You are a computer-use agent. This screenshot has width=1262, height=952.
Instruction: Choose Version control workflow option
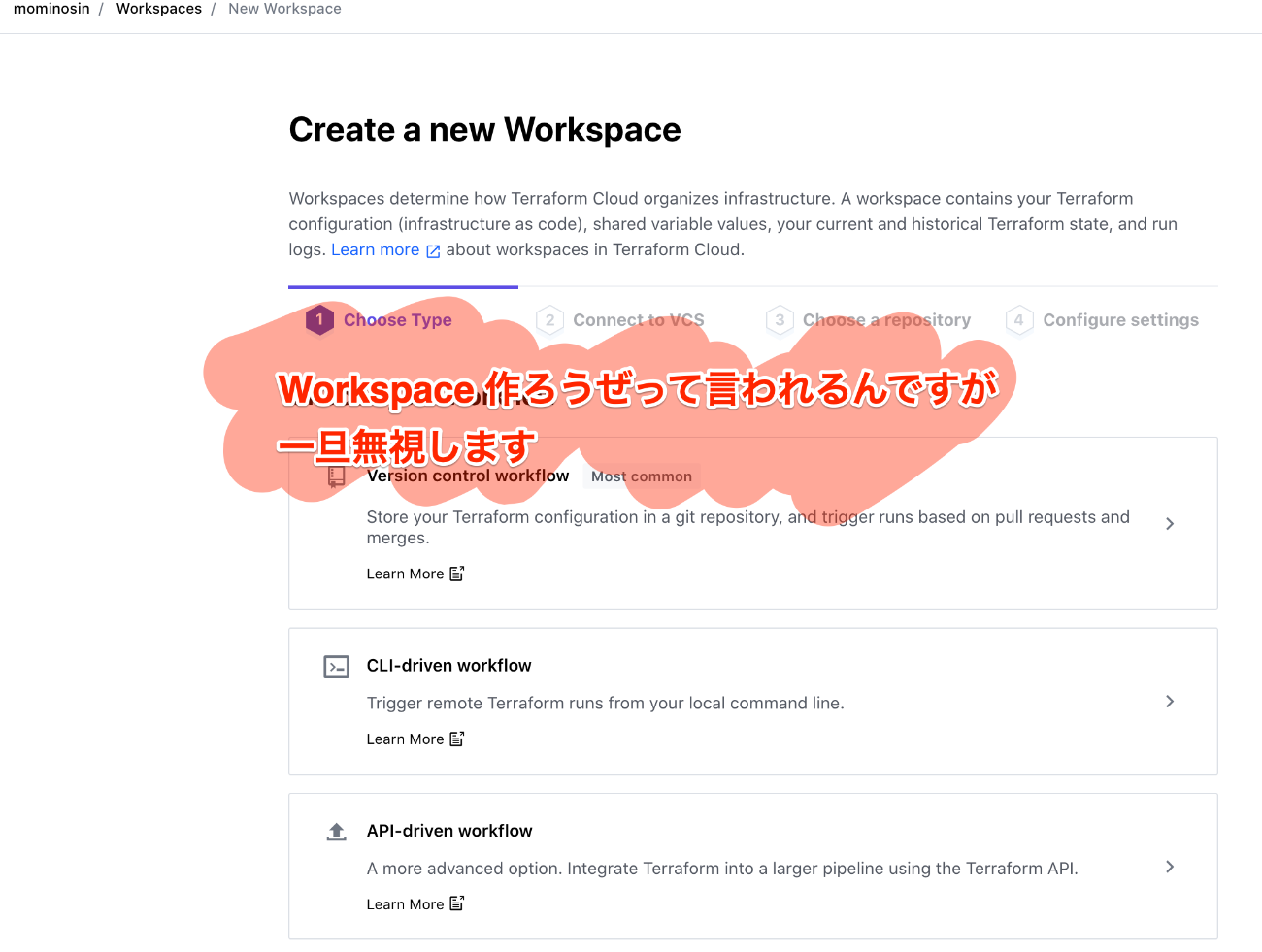tap(752, 524)
